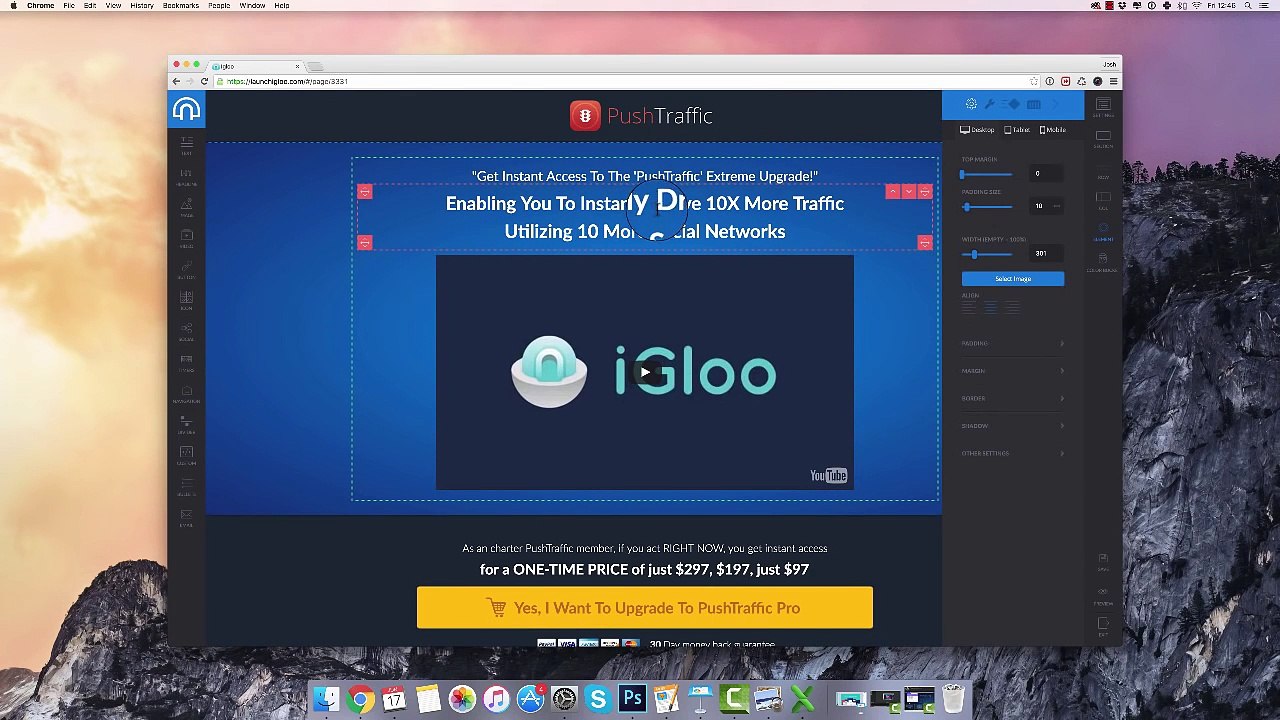Switch to the Section level in the right rail
1280x720 pixels.
coord(1103,139)
